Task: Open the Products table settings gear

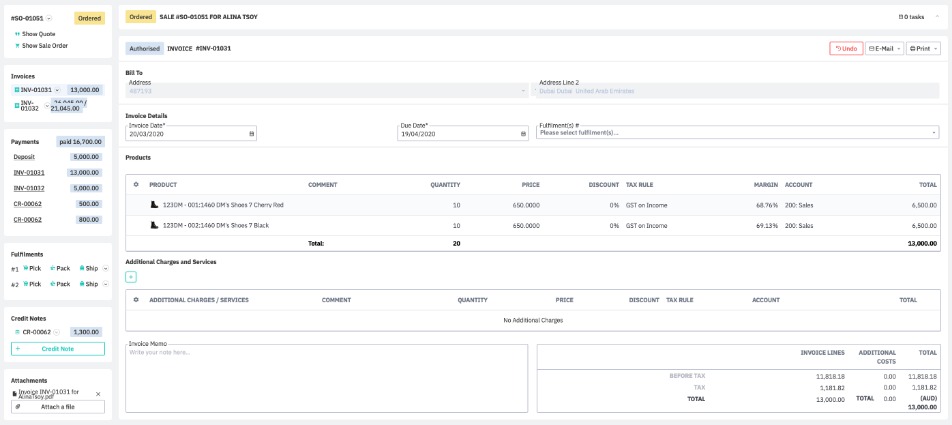Action: [136, 185]
